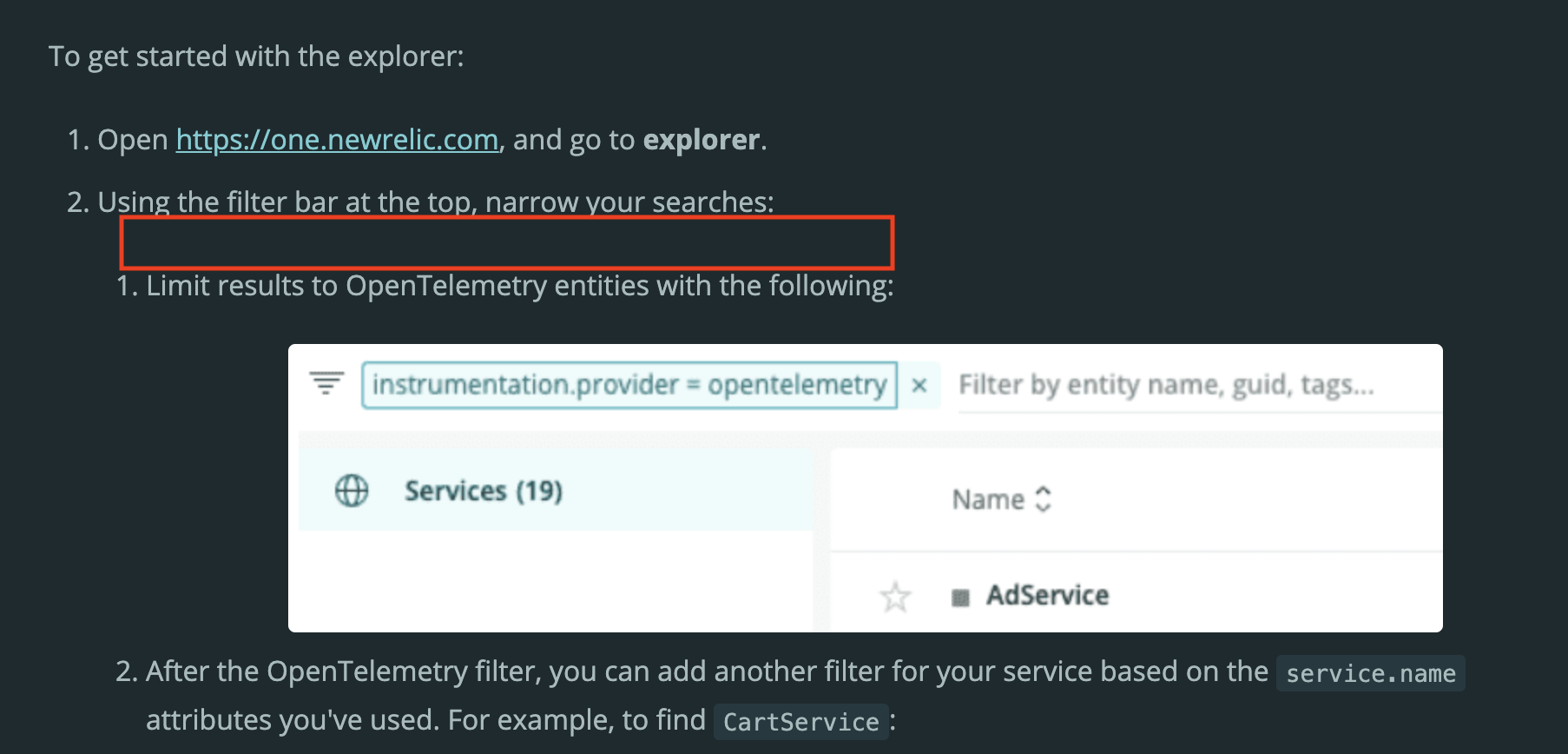1568x754 pixels.
Task: Click the Name column header
Action: (x=988, y=499)
